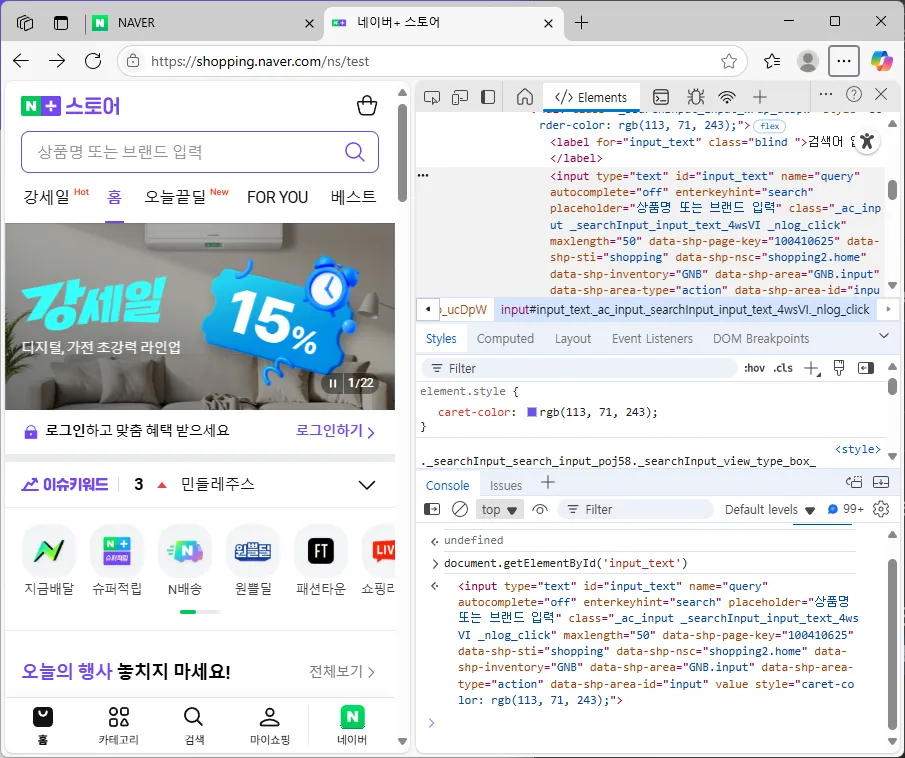The width and height of the screenshot is (905, 758).
Task: Add more tools with plus in DevTools toolbar
Action: (760, 97)
